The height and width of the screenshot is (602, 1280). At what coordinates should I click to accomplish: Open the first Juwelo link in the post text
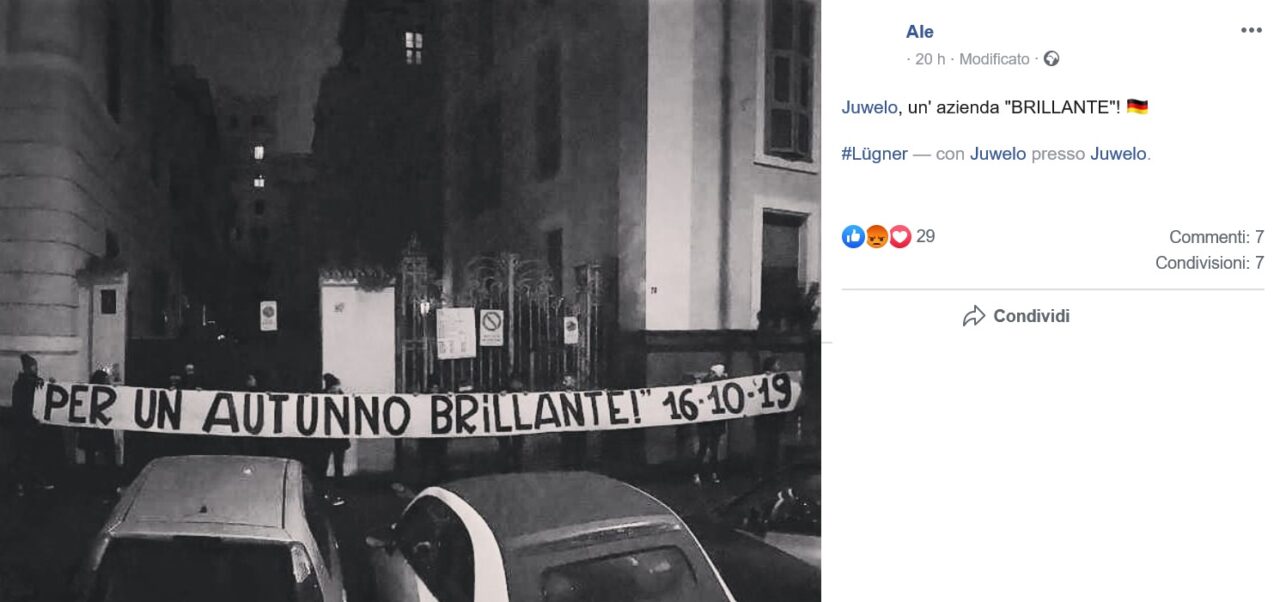point(869,106)
